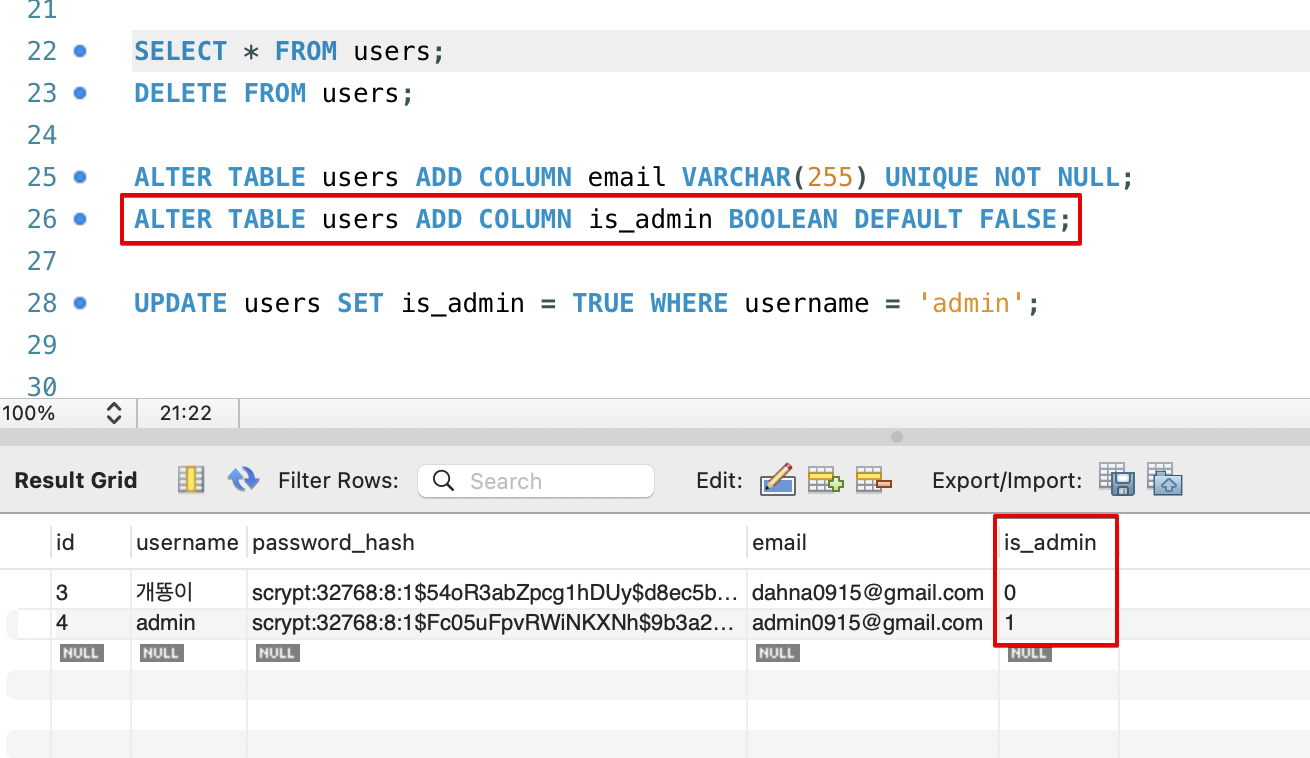Image resolution: width=1310 pixels, height=758 pixels.
Task: Toggle wrap cell content icon in Result Grid
Action: point(191,480)
